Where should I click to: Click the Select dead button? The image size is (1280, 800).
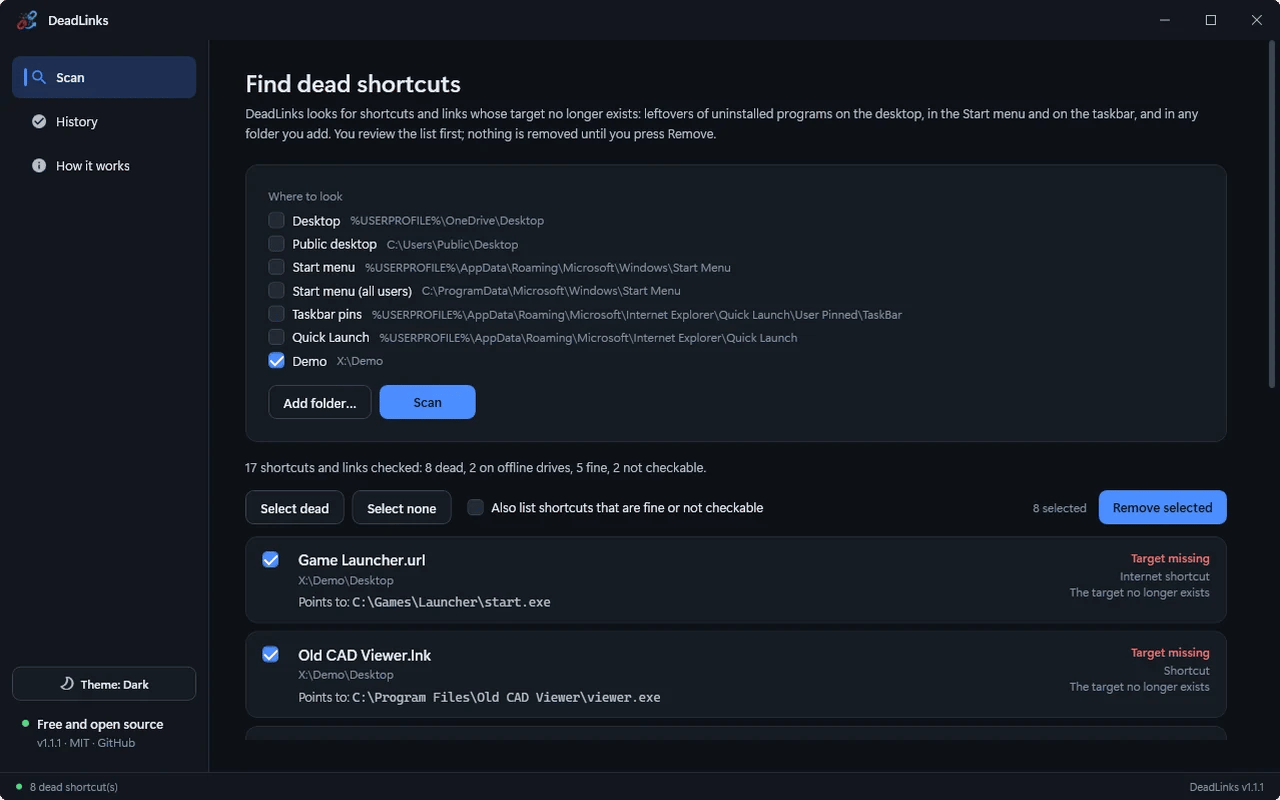[x=294, y=508]
